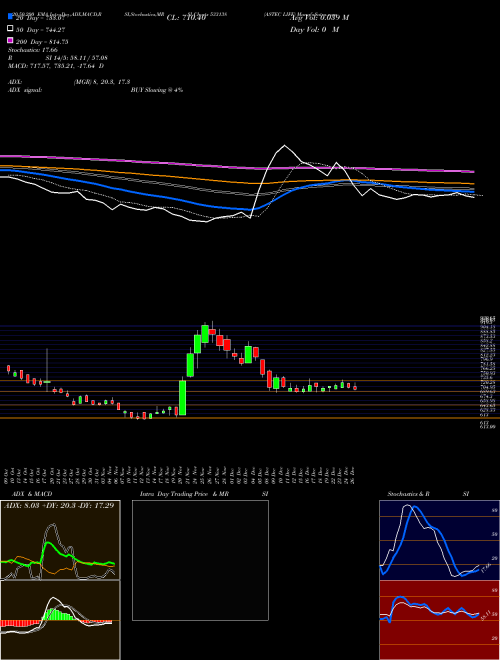Click the ADX +DY -DY readout header
Viewport: 500px width, 660px height.
(x=59, y=505)
